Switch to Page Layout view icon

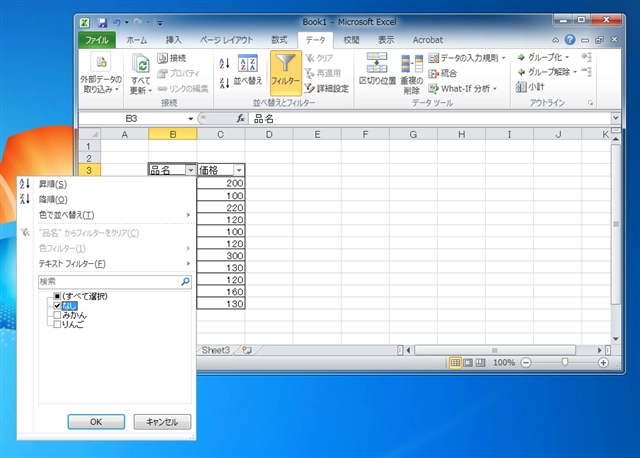point(468,362)
